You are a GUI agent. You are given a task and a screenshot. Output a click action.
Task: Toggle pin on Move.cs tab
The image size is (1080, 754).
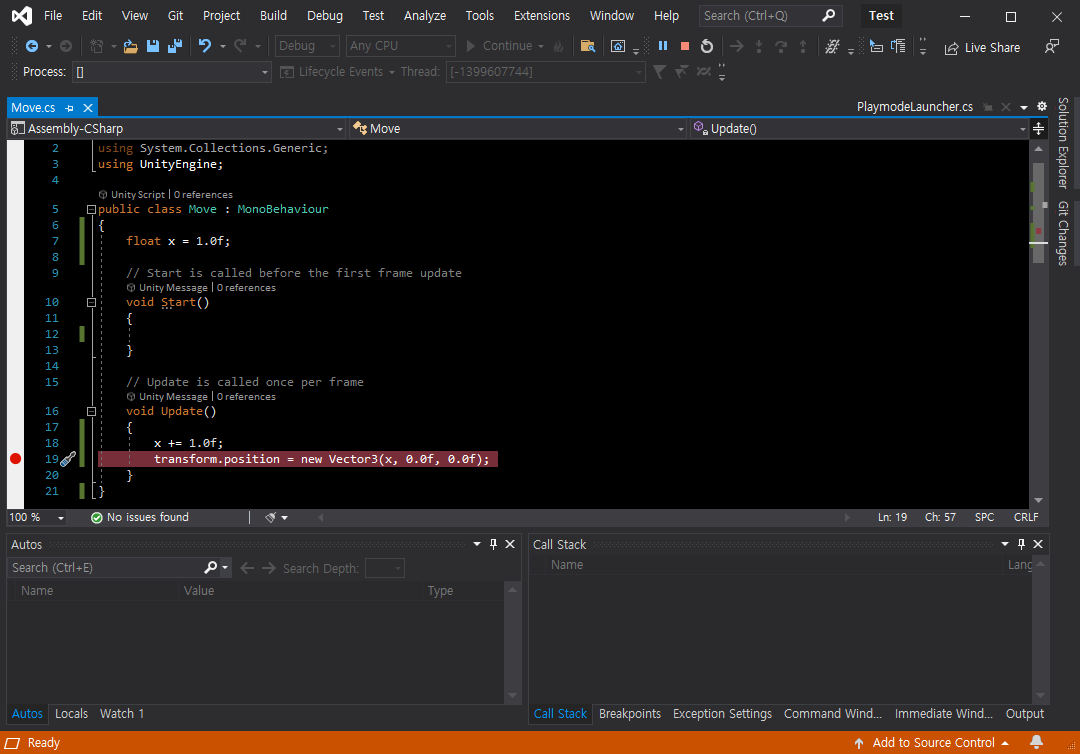[70, 108]
